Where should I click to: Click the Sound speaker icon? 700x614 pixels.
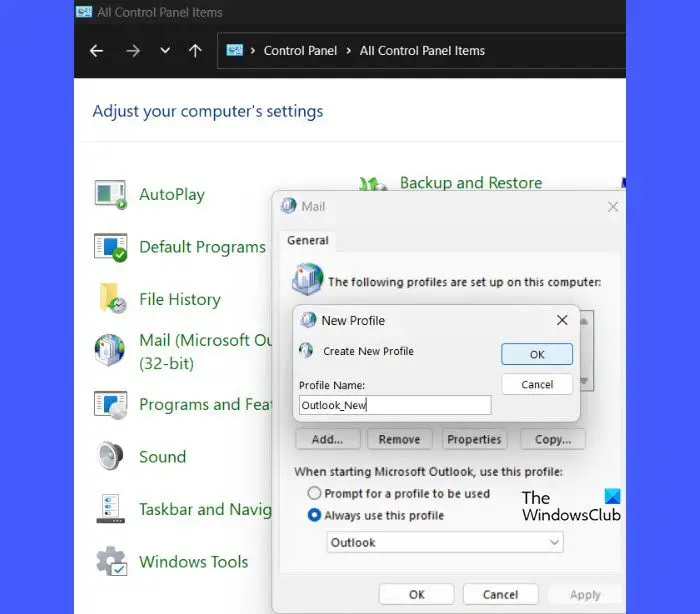[110, 456]
